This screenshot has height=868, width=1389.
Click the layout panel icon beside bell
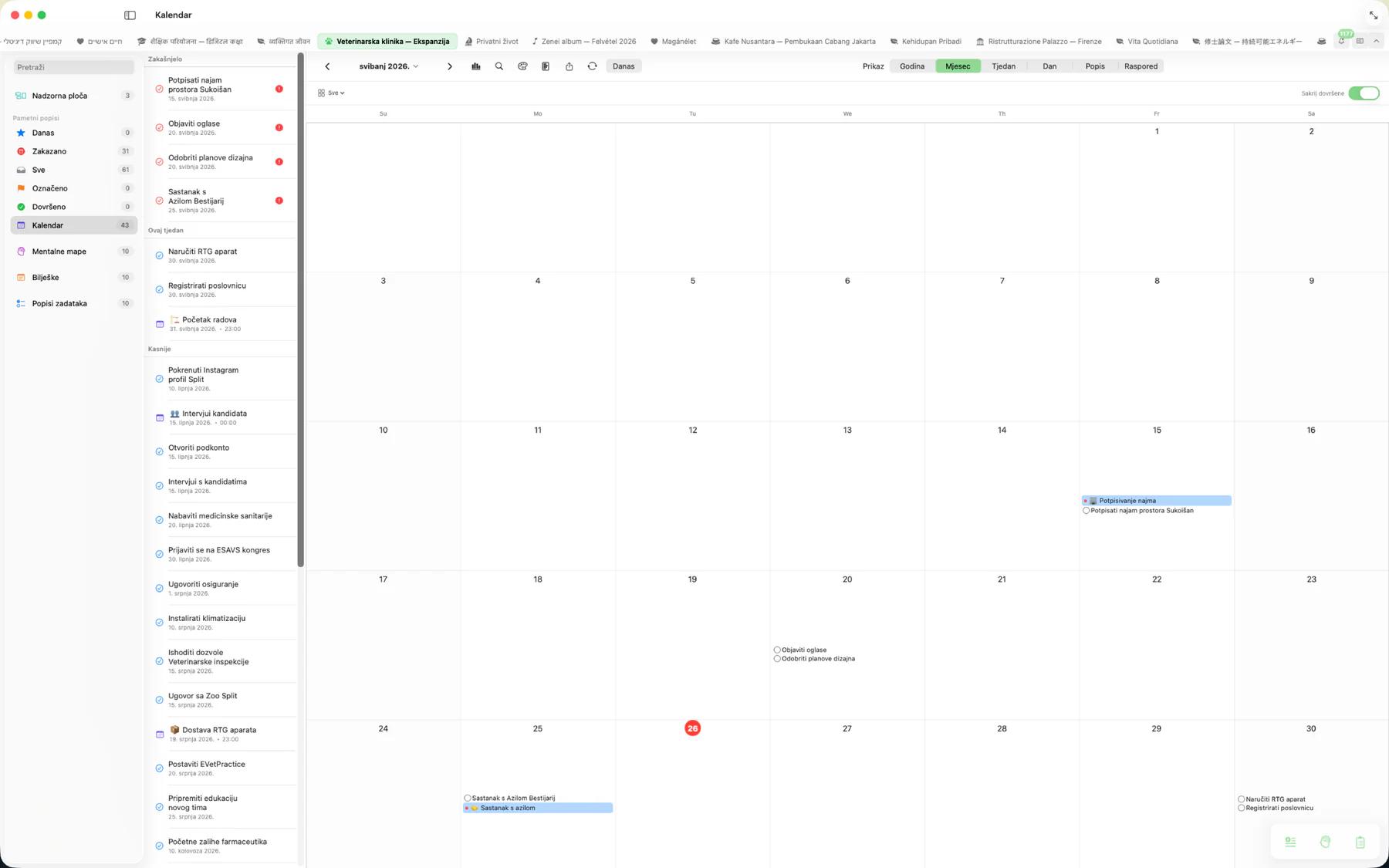click(1360, 41)
